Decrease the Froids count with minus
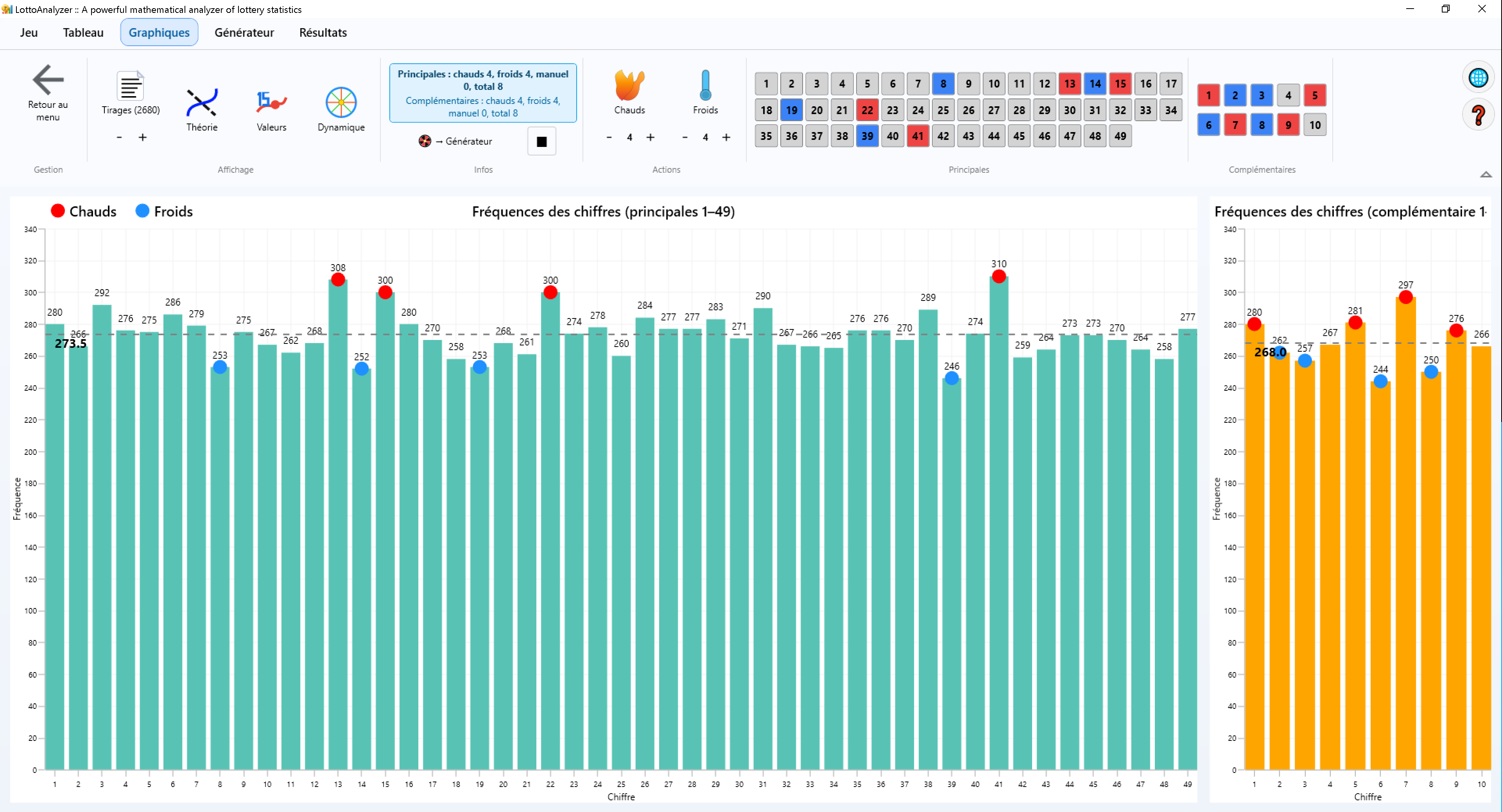 click(x=685, y=138)
